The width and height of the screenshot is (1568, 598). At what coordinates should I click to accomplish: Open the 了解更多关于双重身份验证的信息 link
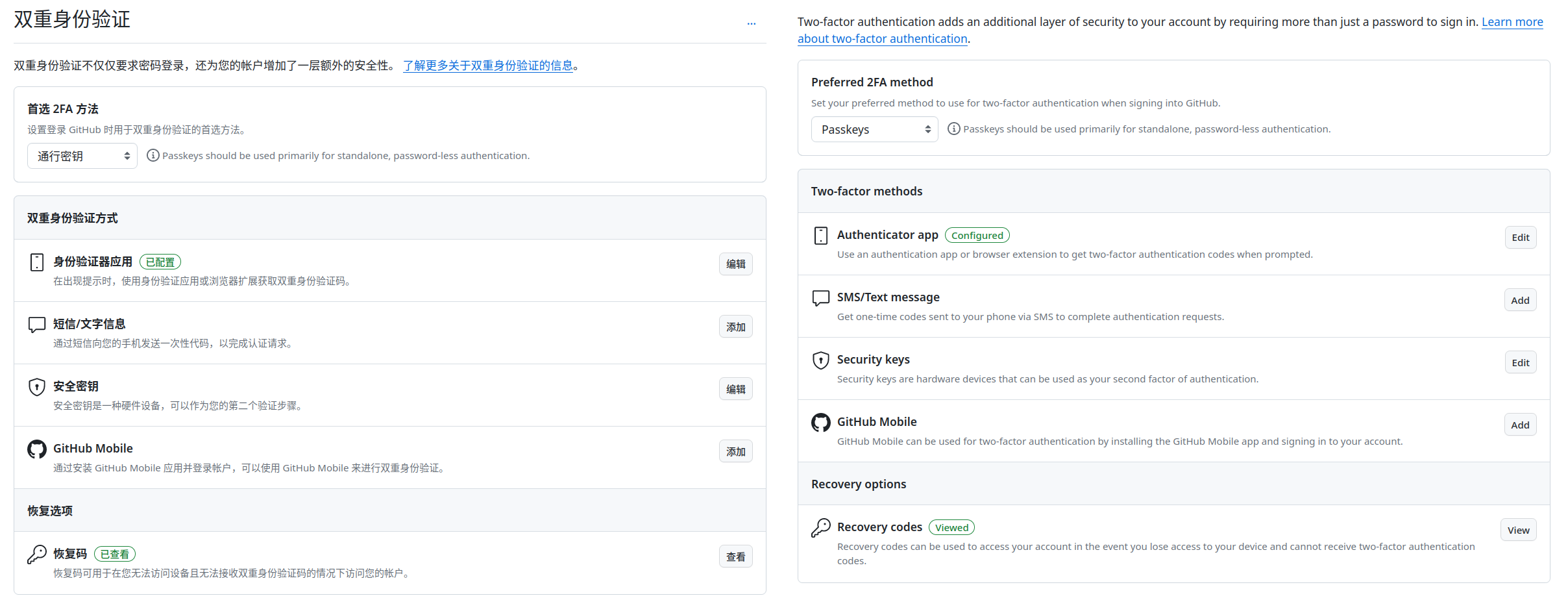(488, 66)
